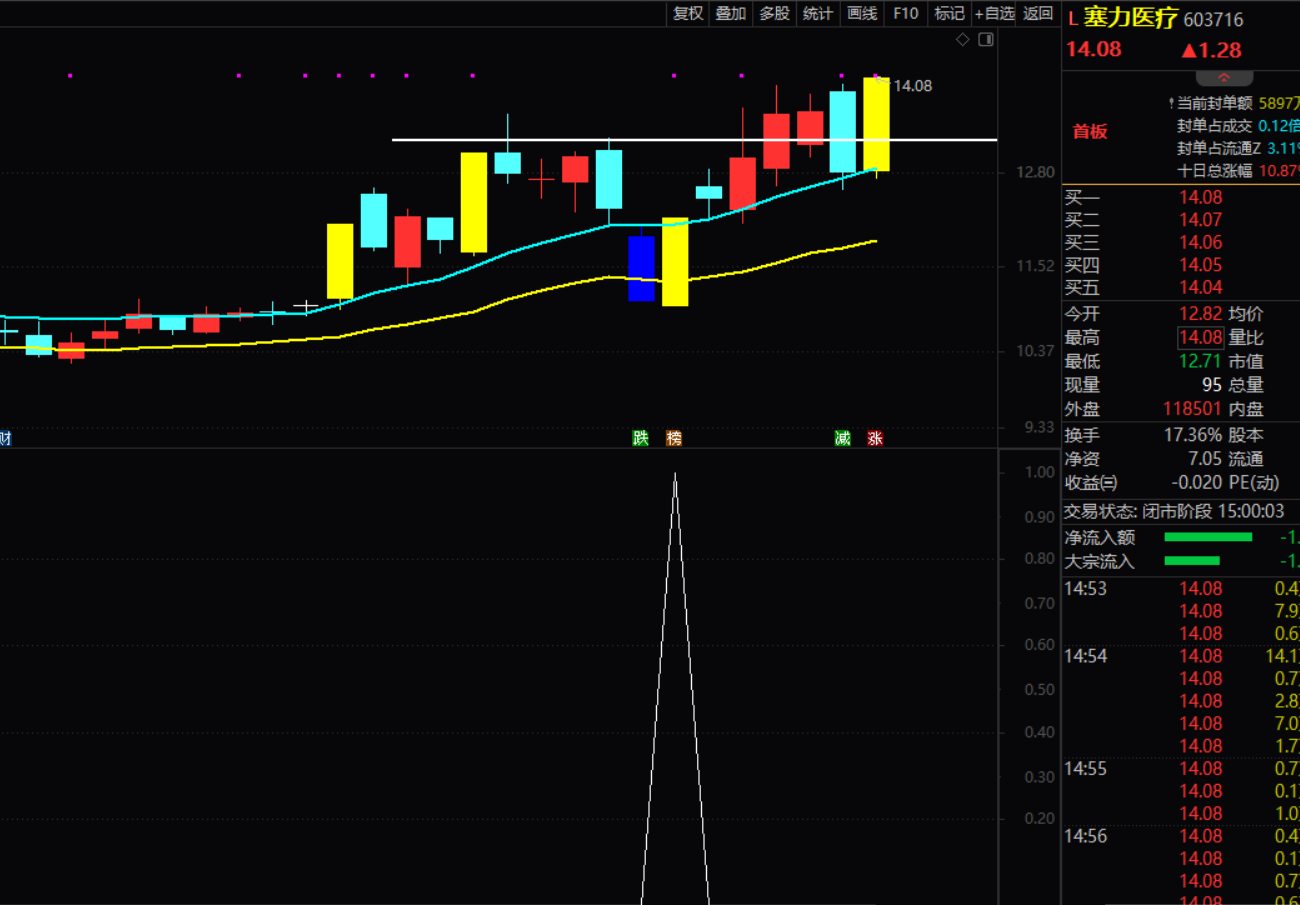
Task: Click the 外盘 value 118501
Action: pos(1192,409)
